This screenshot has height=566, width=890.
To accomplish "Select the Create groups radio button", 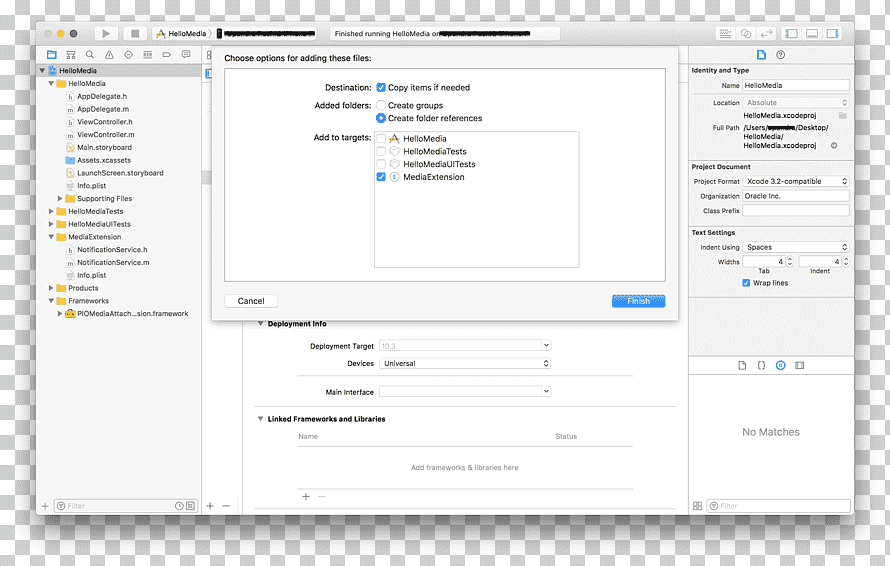I will pyautogui.click(x=381, y=105).
